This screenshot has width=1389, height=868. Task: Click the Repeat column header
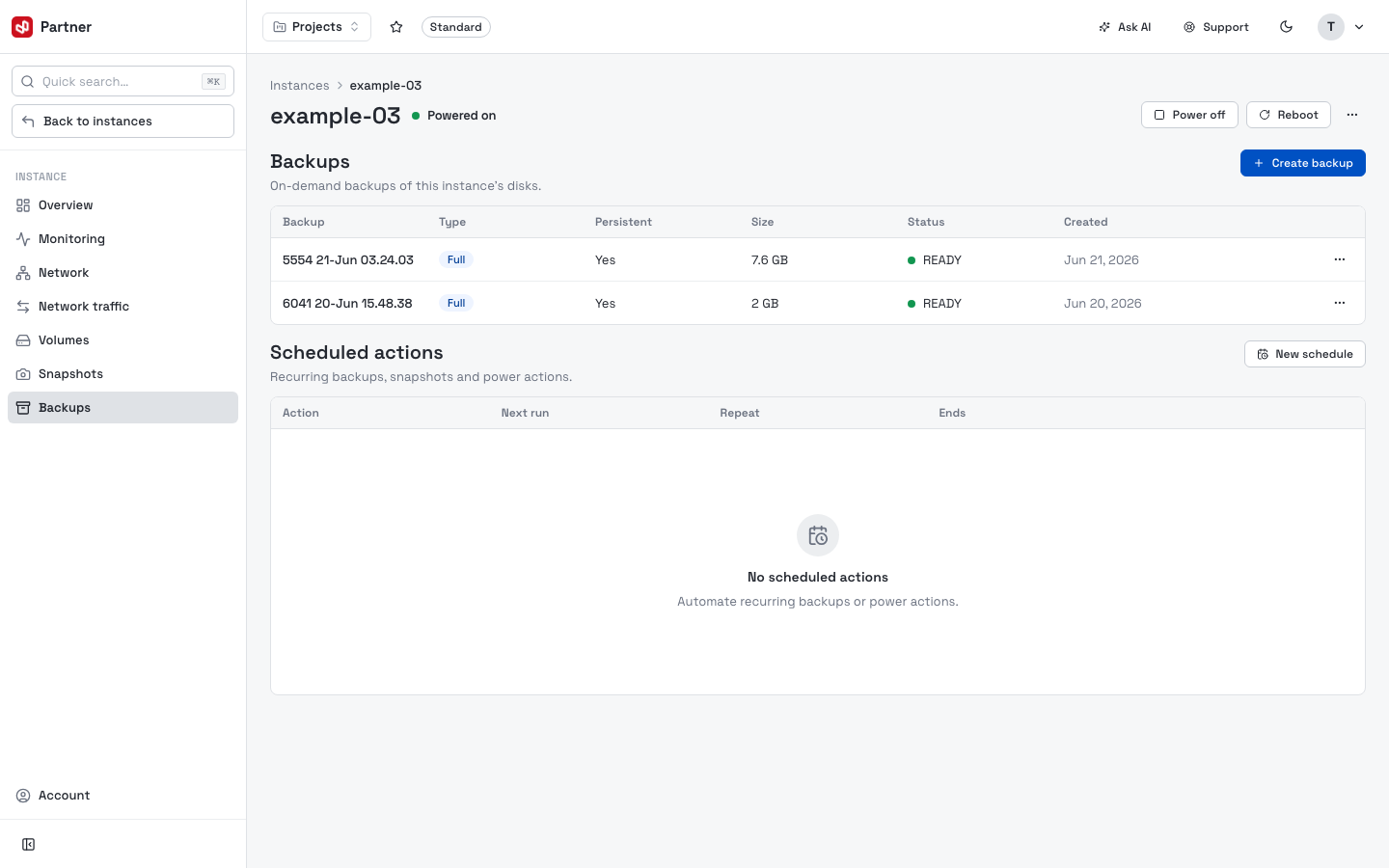click(740, 413)
